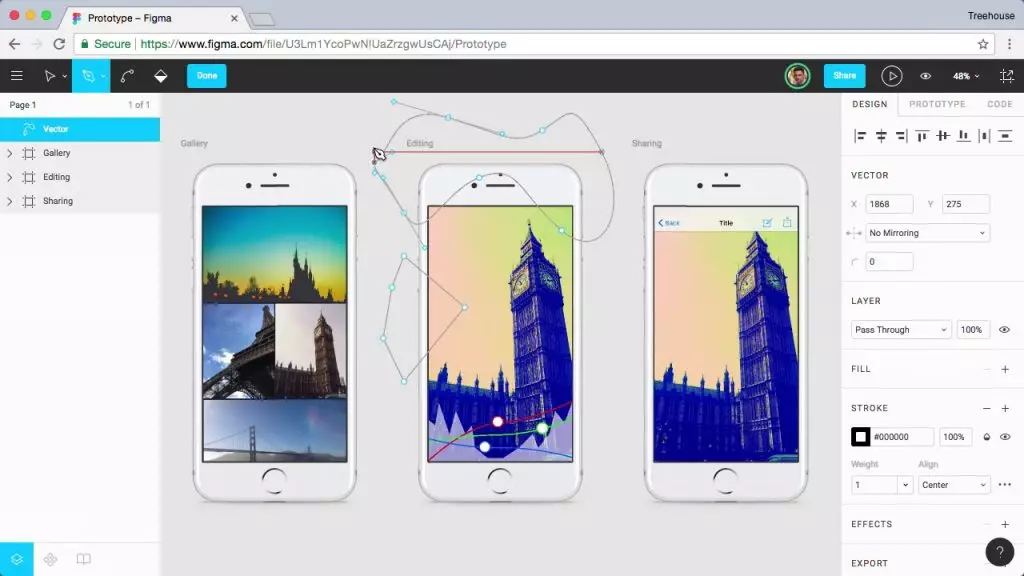This screenshot has width=1024, height=576.
Task: Click the black stroke color swatch
Action: click(x=860, y=437)
